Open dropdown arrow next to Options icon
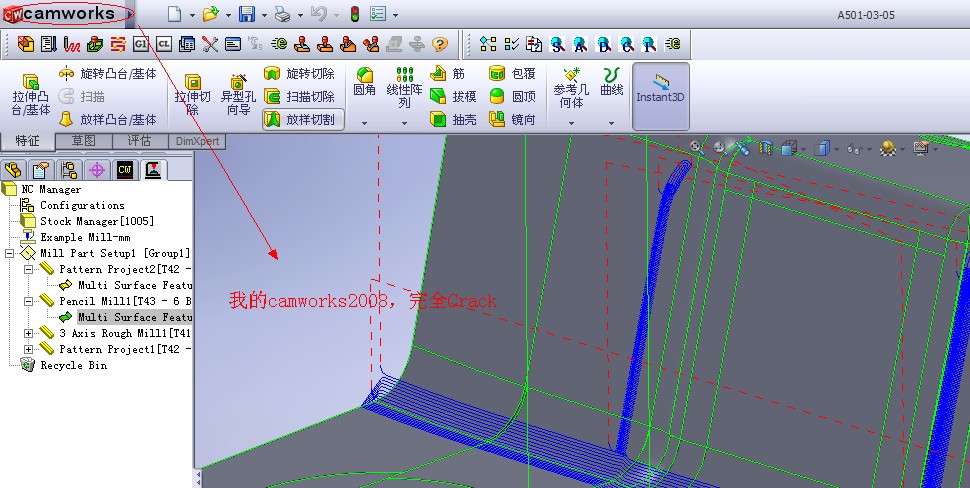The width and height of the screenshot is (970, 488). coord(395,15)
